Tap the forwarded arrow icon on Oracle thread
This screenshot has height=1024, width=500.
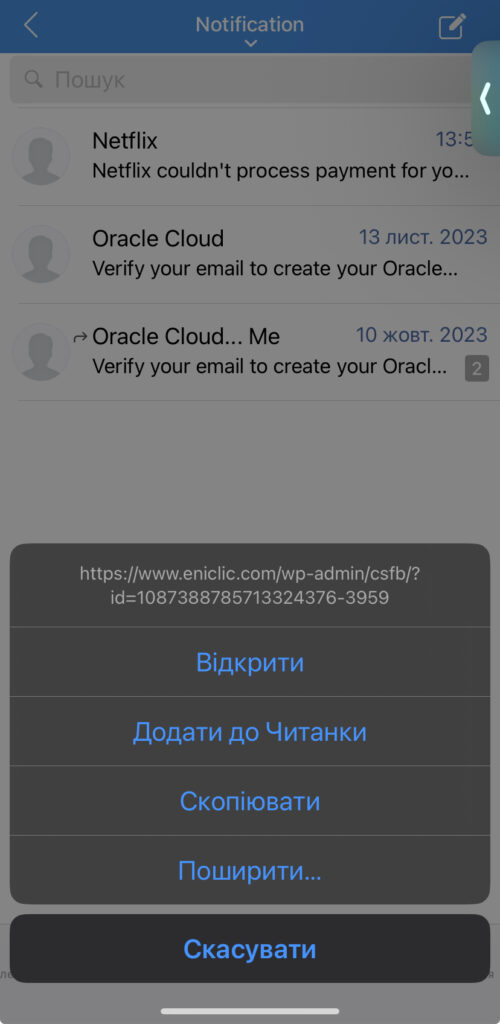[x=80, y=337]
